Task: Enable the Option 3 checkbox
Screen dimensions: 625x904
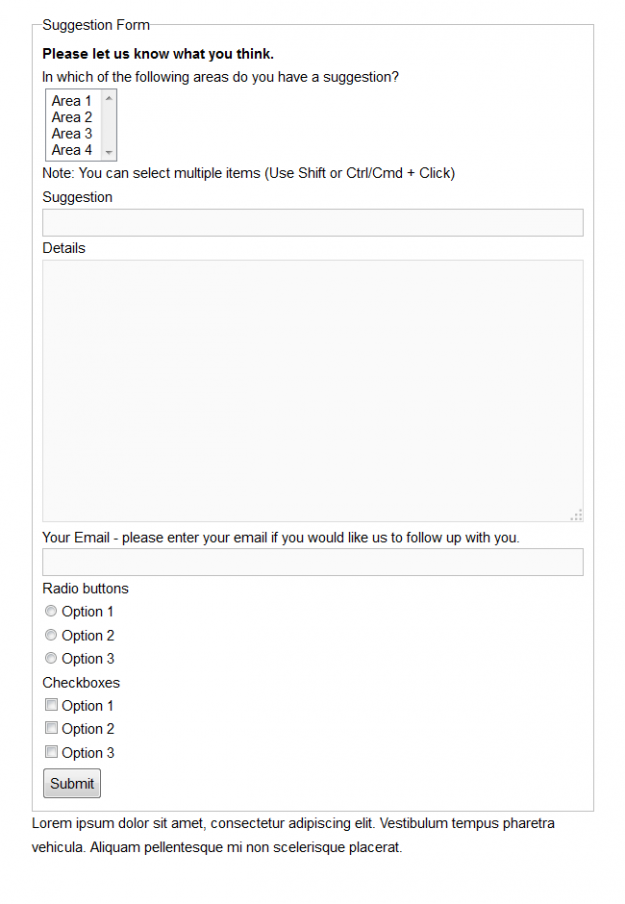Action: pos(51,752)
